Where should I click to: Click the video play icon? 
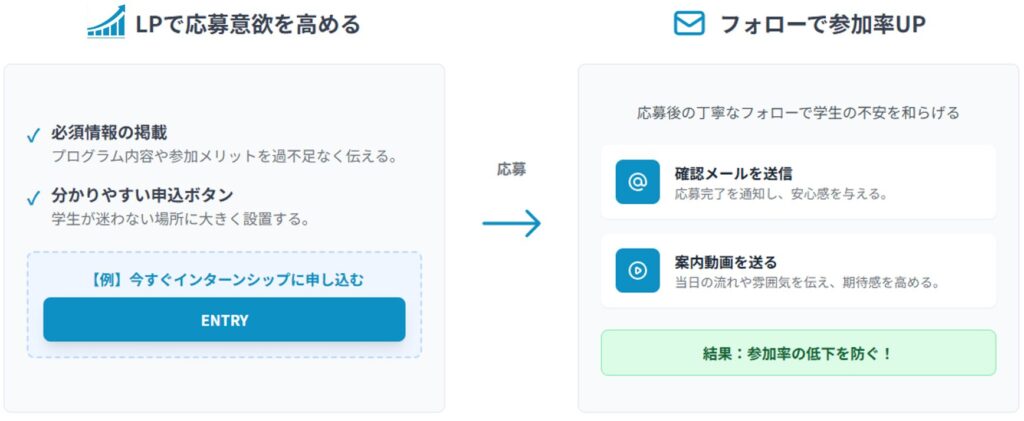(x=637, y=270)
